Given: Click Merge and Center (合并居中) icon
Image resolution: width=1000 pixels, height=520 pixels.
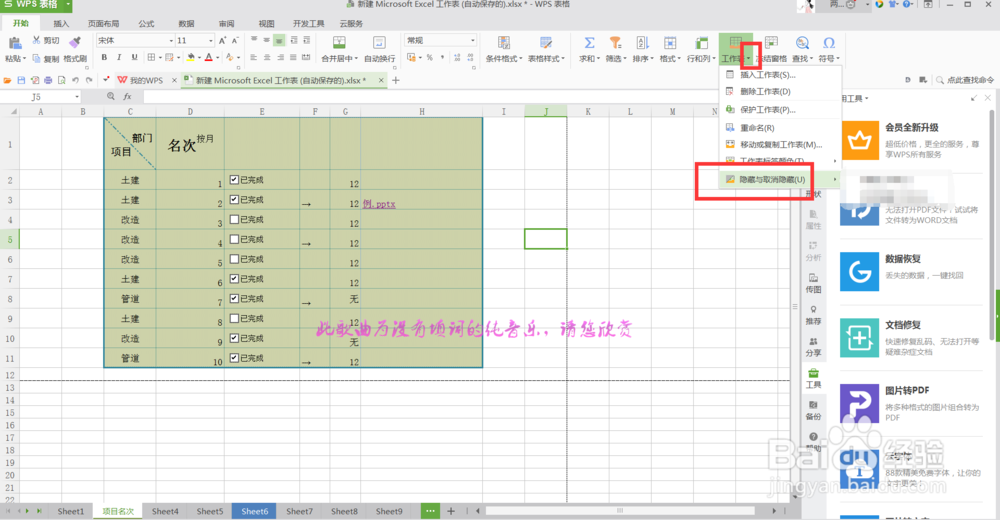Looking at the screenshot, I should pos(339,43).
